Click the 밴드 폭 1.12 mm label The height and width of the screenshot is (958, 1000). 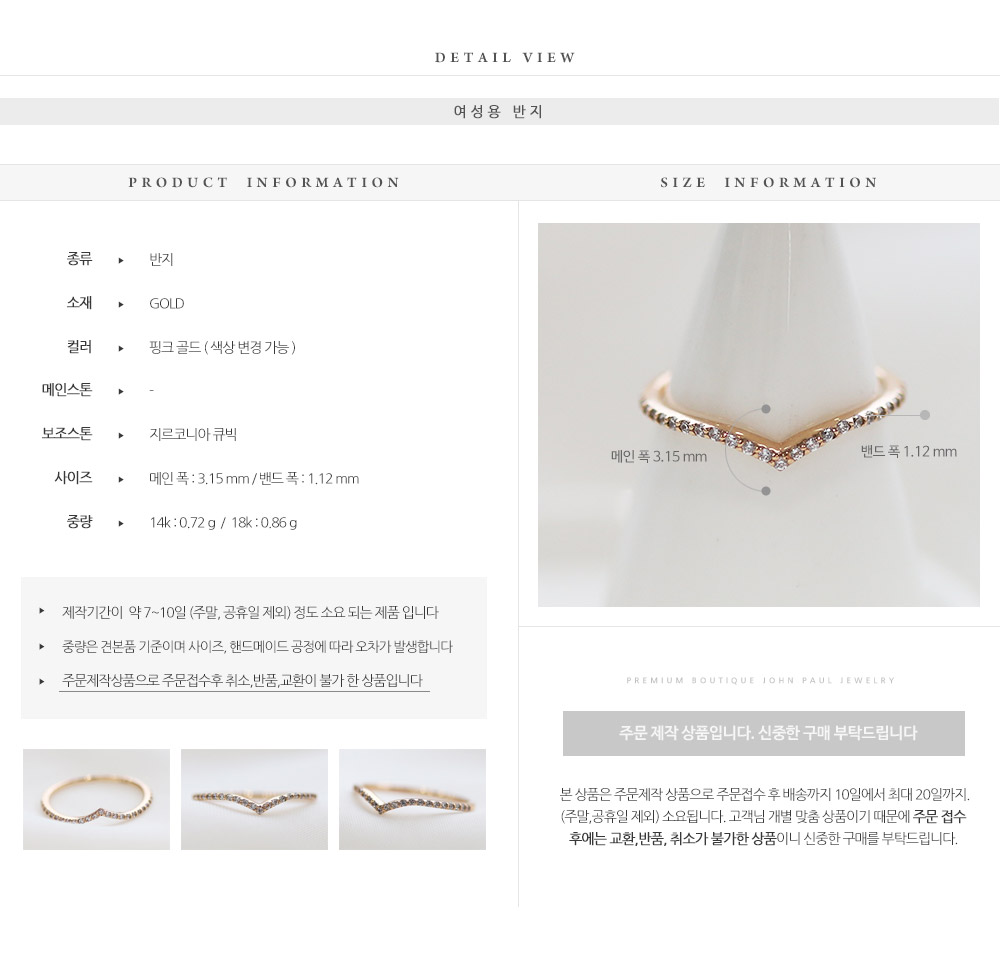[909, 452]
